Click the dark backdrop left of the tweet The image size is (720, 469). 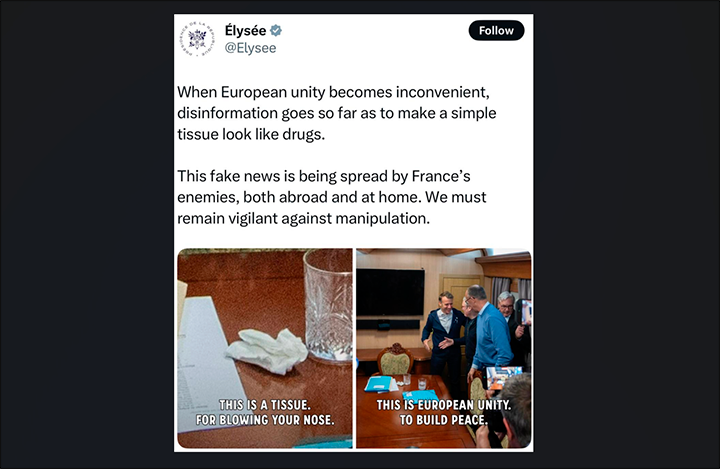pyautogui.click(x=87, y=234)
